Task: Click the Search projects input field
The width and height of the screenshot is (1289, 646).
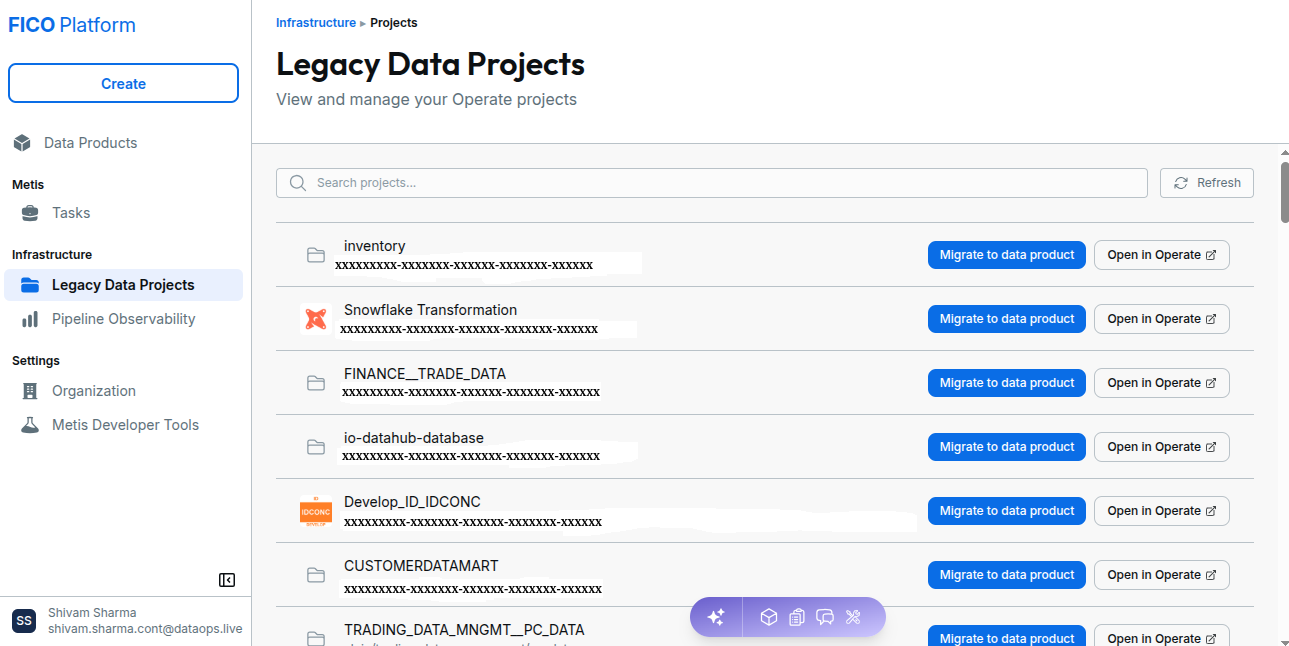Action: [x=712, y=183]
